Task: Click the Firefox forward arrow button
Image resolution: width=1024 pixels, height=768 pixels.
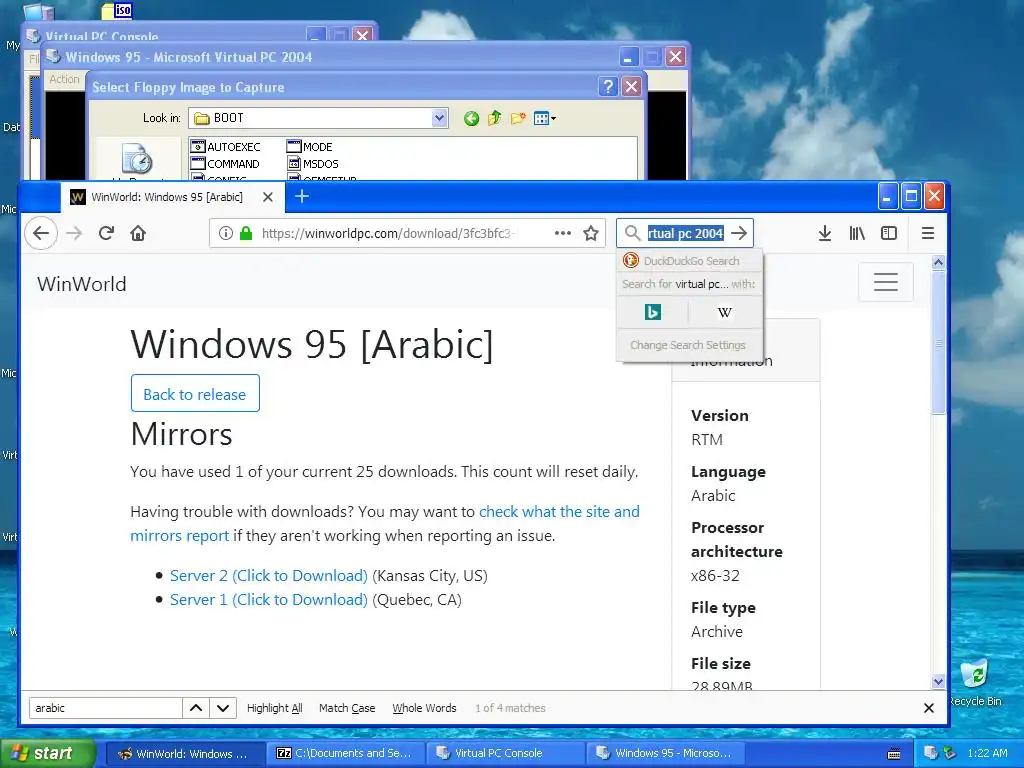Action: (x=74, y=233)
